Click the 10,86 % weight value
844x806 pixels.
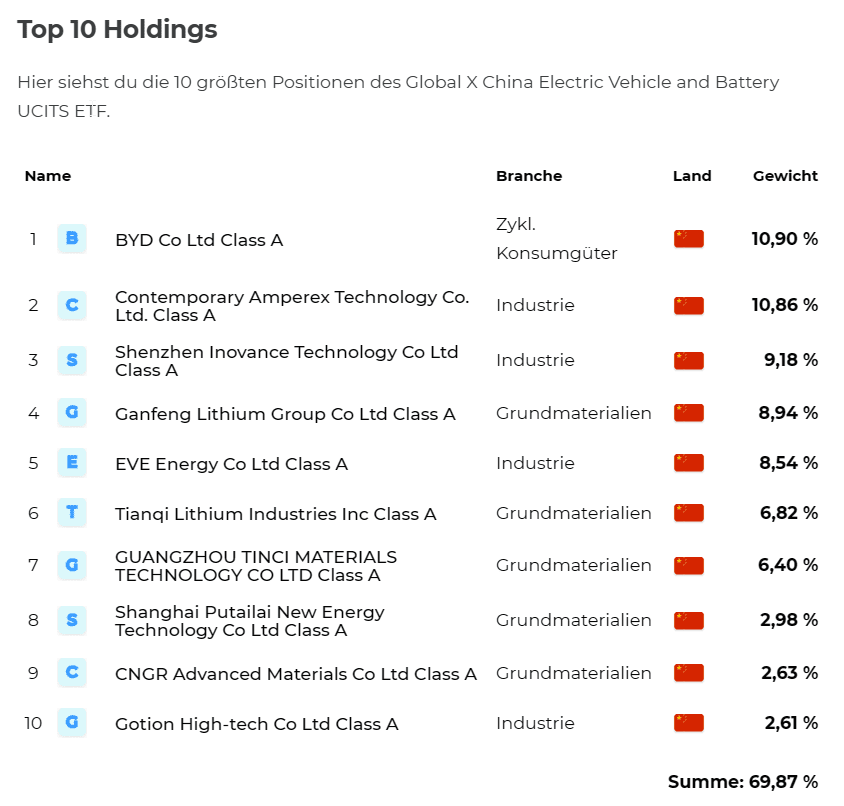[x=785, y=305]
